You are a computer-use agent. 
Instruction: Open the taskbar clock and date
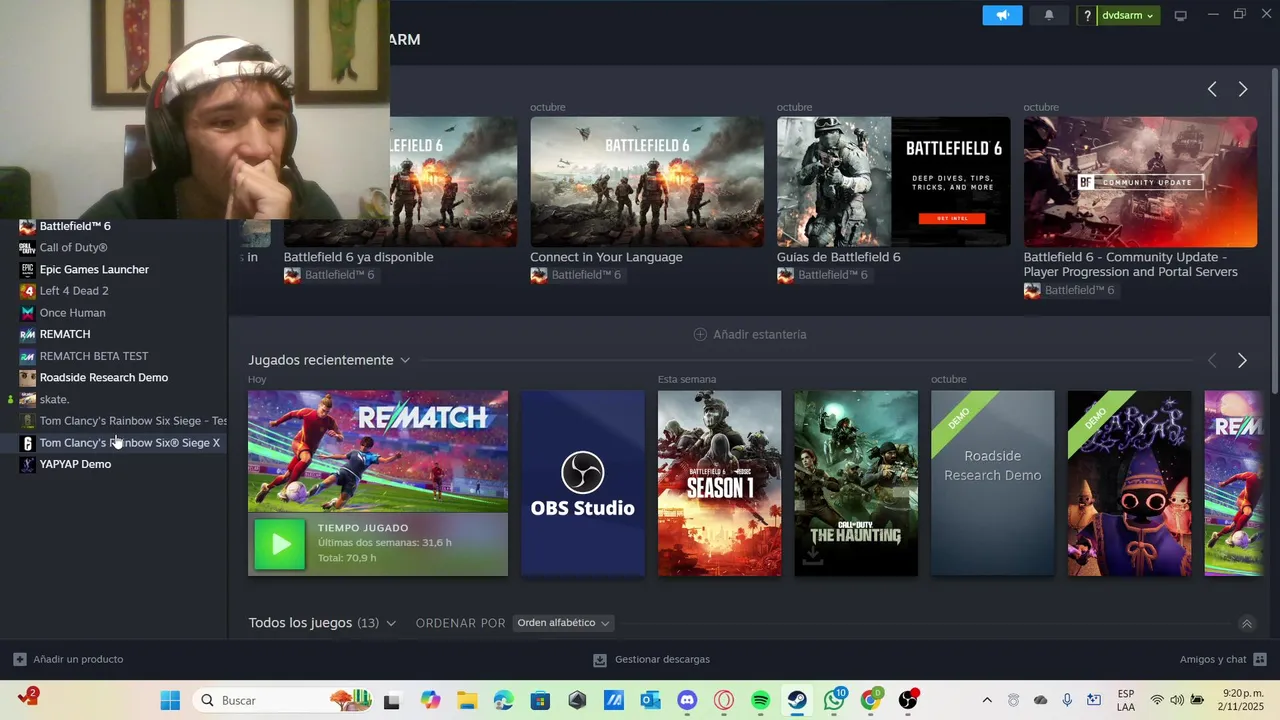tap(1243, 700)
